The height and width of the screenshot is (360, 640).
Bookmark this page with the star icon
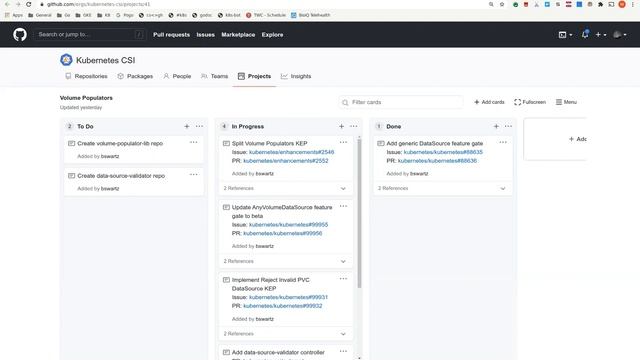pyautogui.click(x=502, y=4)
